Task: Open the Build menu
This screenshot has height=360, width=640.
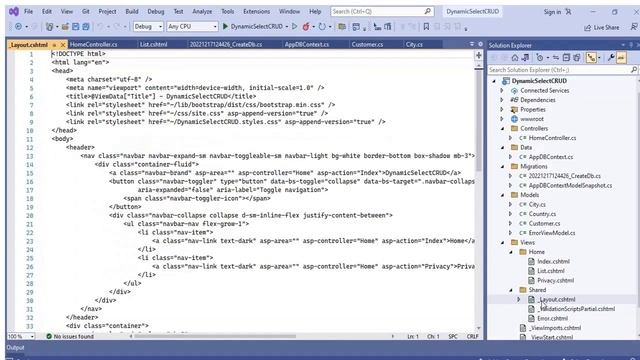Action: pyautogui.click(x=132, y=11)
